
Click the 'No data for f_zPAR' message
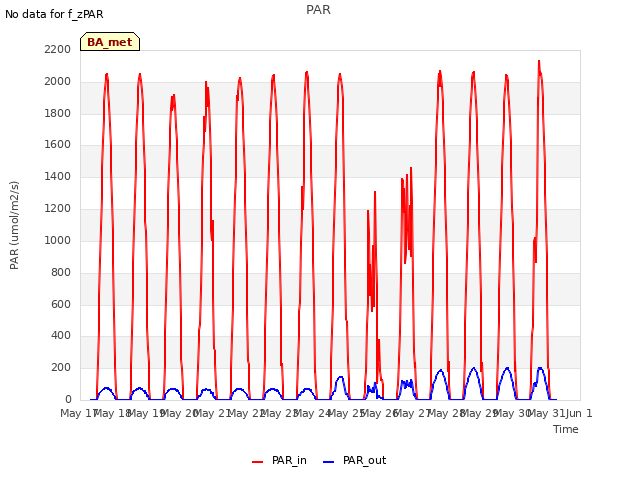[54, 14]
